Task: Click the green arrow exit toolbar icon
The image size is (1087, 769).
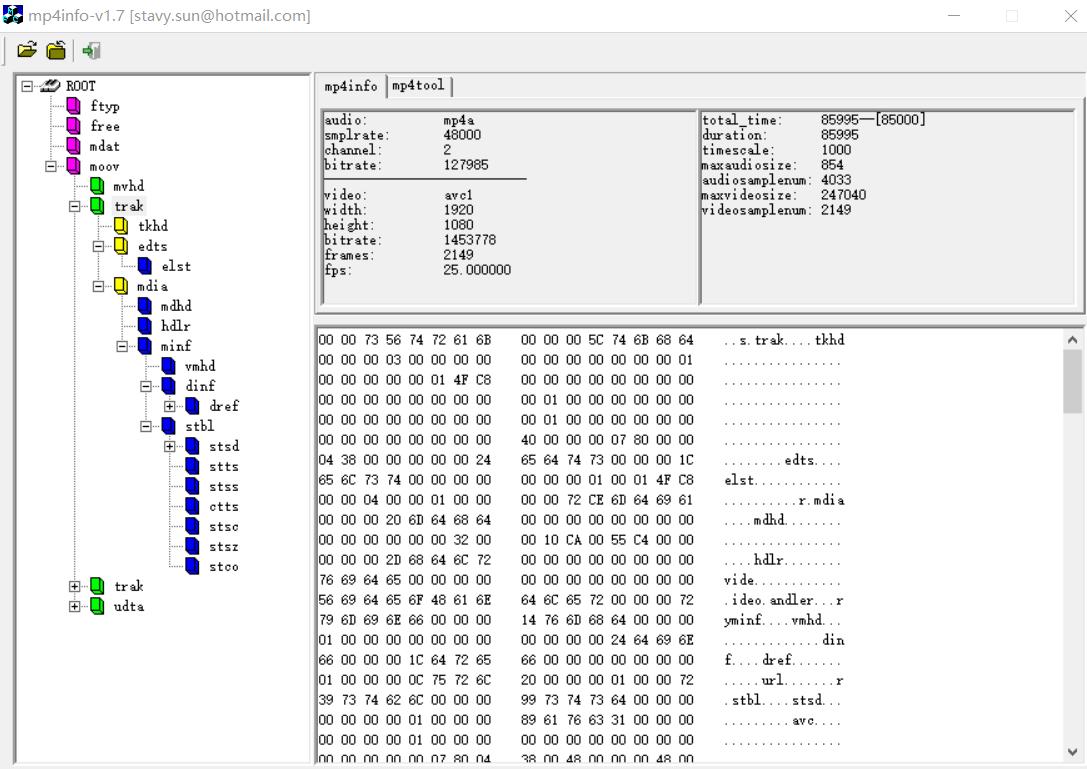Action: coord(92,50)
